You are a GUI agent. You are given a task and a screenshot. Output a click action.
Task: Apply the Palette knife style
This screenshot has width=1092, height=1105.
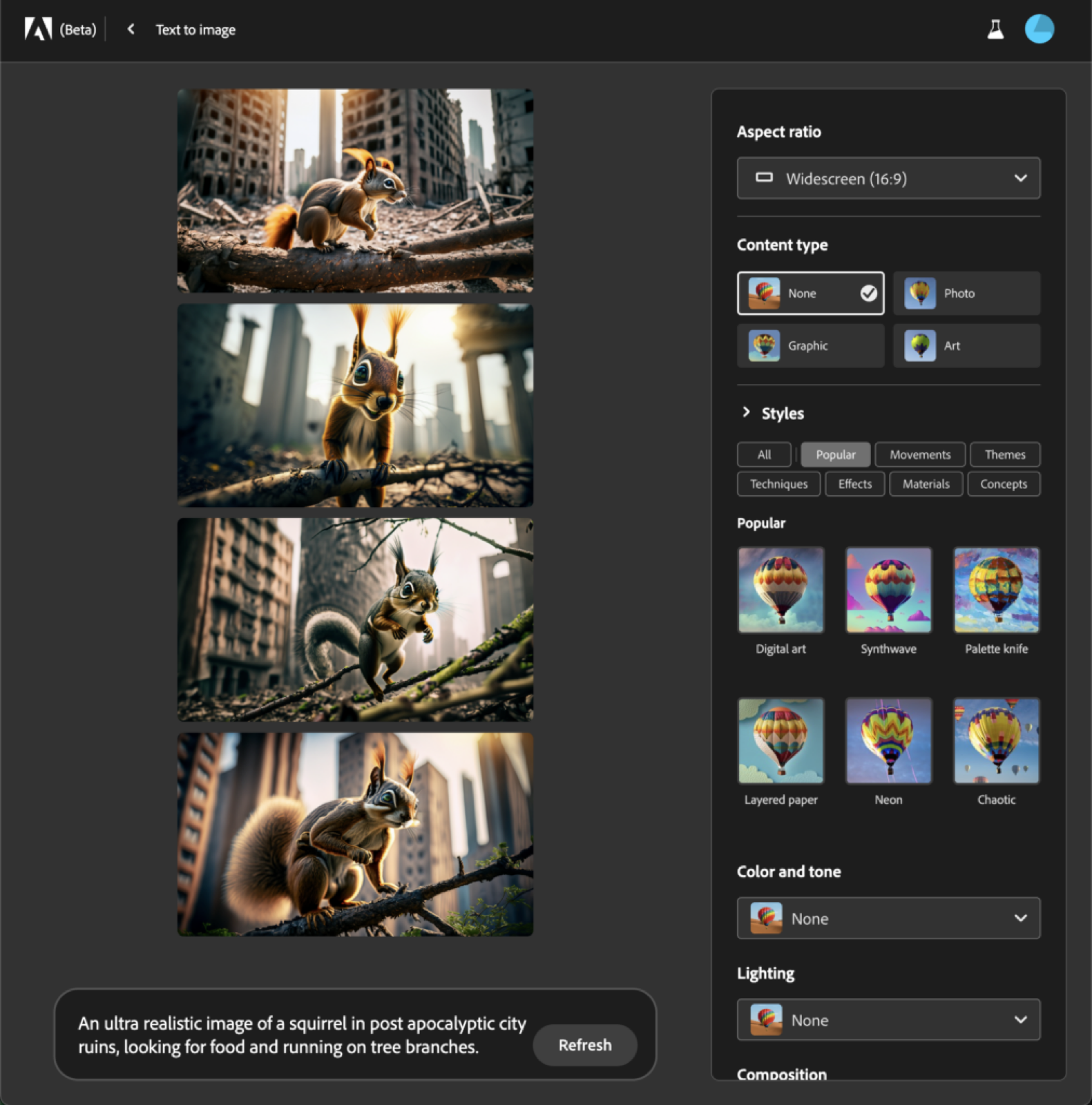[996, 590]
